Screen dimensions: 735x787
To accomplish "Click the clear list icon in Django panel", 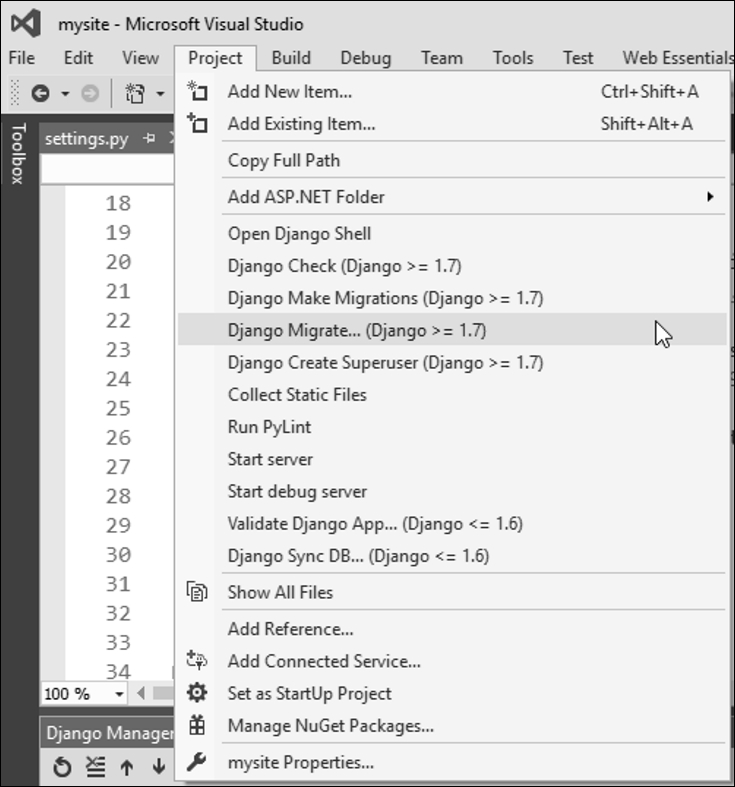I will [x=95, y=767].
